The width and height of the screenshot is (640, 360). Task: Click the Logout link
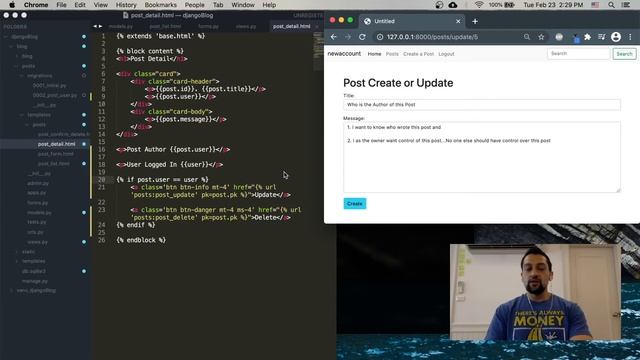pos(446,54)
